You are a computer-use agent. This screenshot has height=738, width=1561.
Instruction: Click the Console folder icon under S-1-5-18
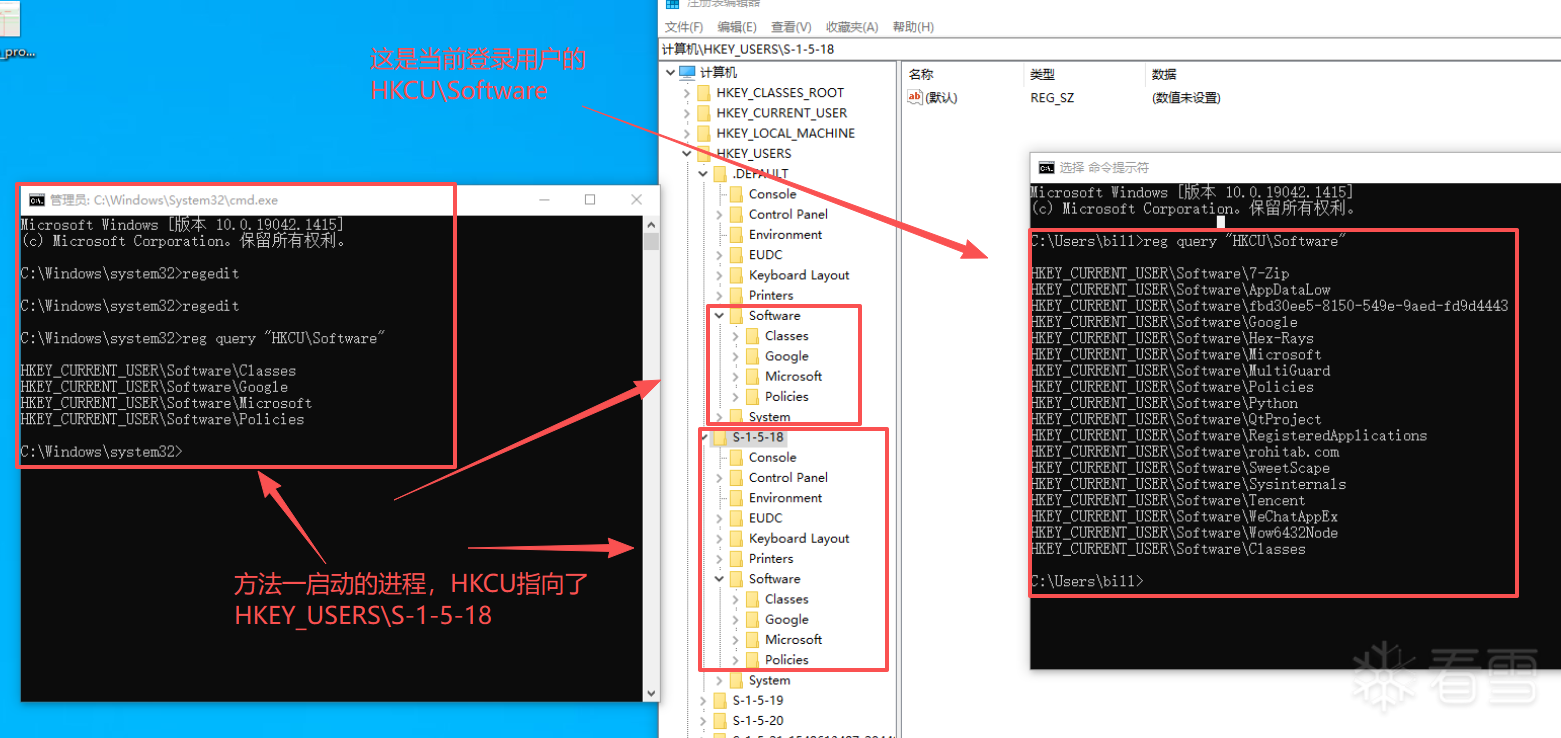(x=736, y=457)
